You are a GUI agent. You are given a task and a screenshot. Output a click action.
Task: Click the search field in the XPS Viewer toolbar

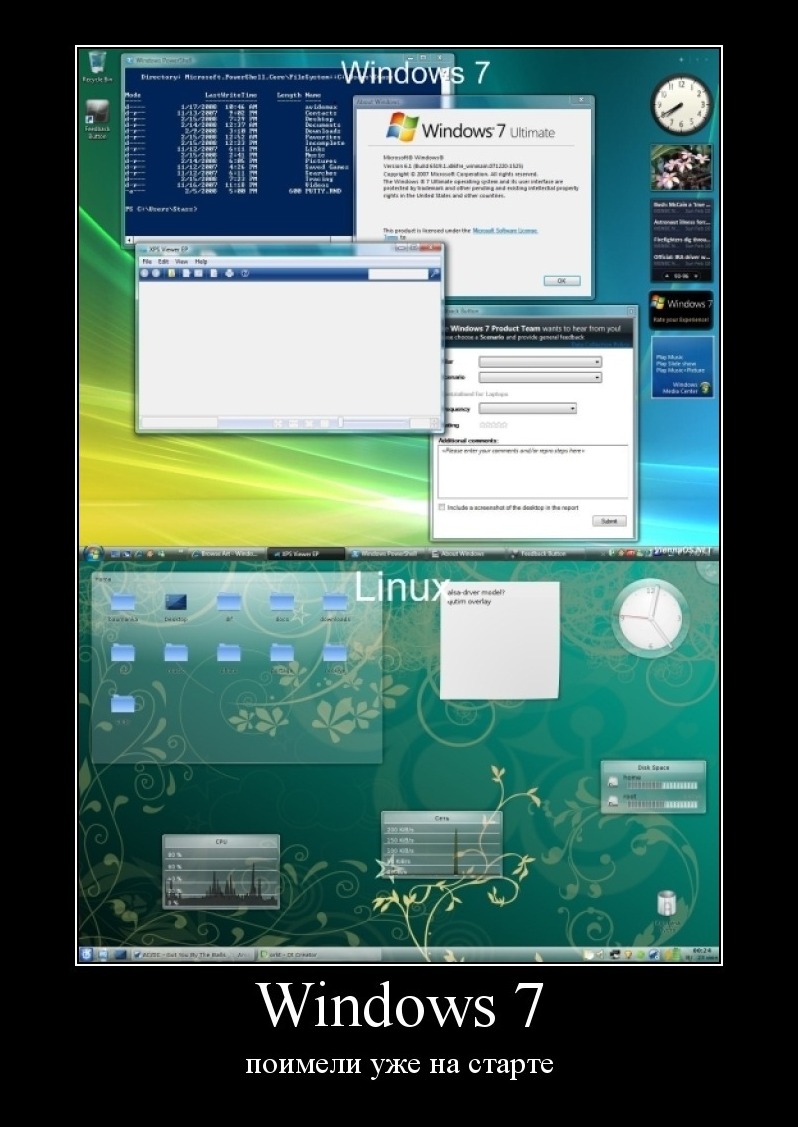point(398,274)
